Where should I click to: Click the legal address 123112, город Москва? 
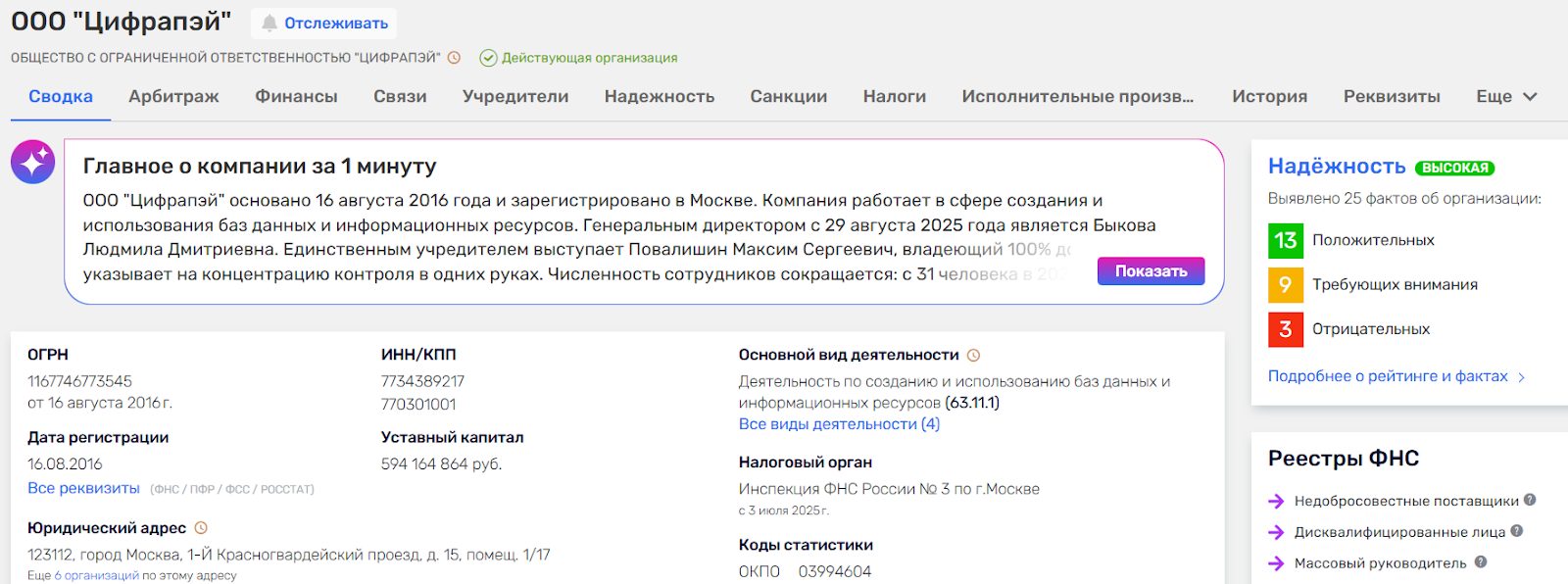pos(289,555)
